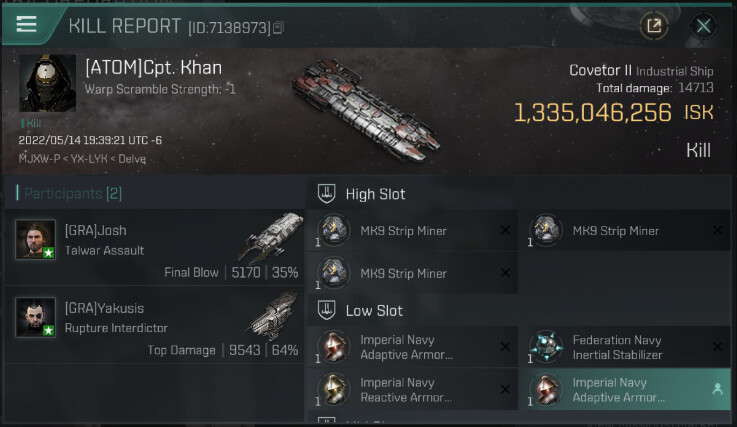The image size is (737, 427).
Task: Open the hamburger menu in the header
Action: pyautogui.click(x=26, y=25)
